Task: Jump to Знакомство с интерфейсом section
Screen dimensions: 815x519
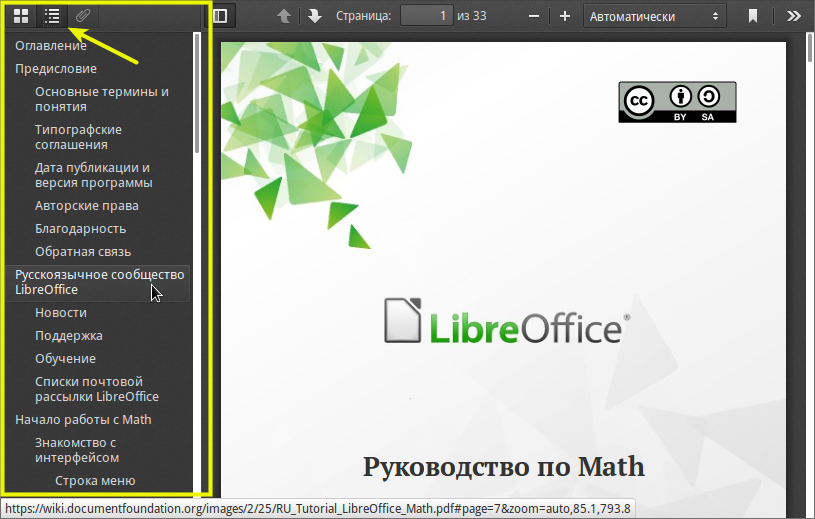Action: pos(77,450)
